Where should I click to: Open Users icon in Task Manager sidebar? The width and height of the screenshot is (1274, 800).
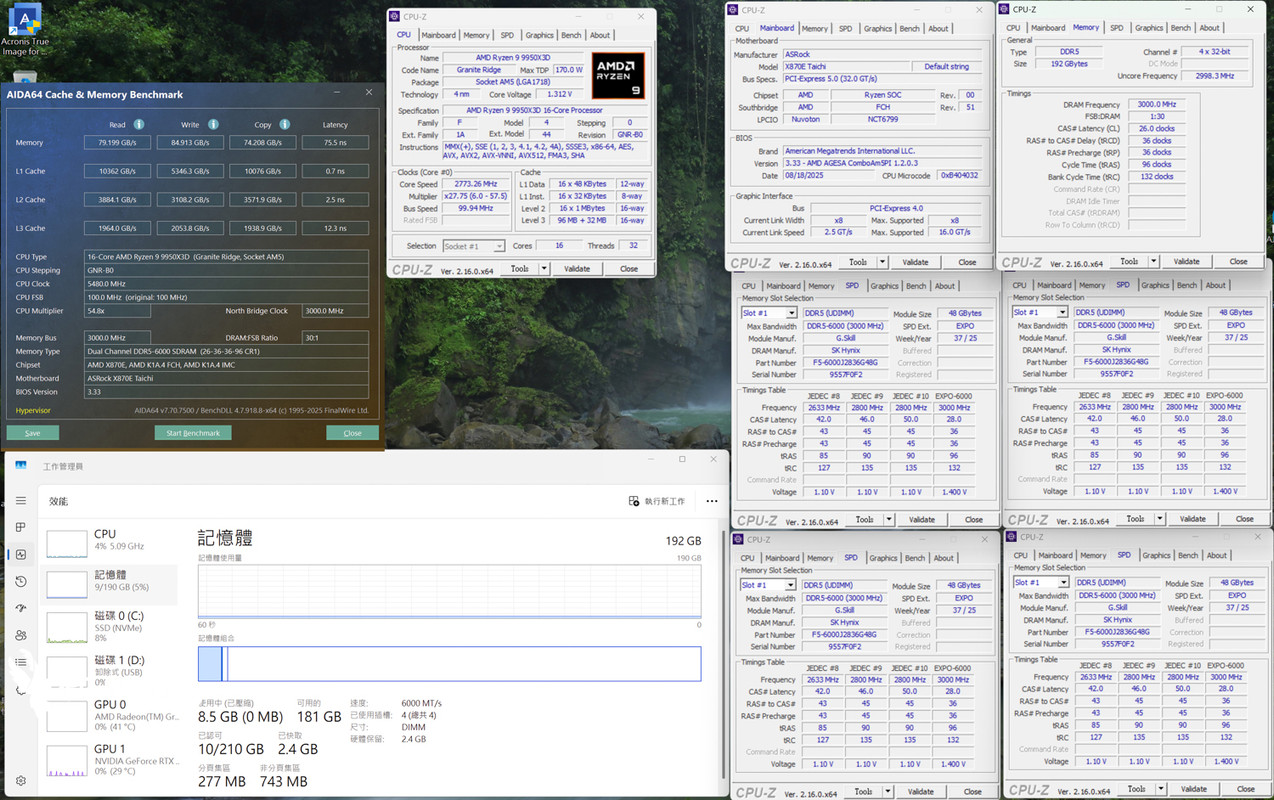(21, 635)
